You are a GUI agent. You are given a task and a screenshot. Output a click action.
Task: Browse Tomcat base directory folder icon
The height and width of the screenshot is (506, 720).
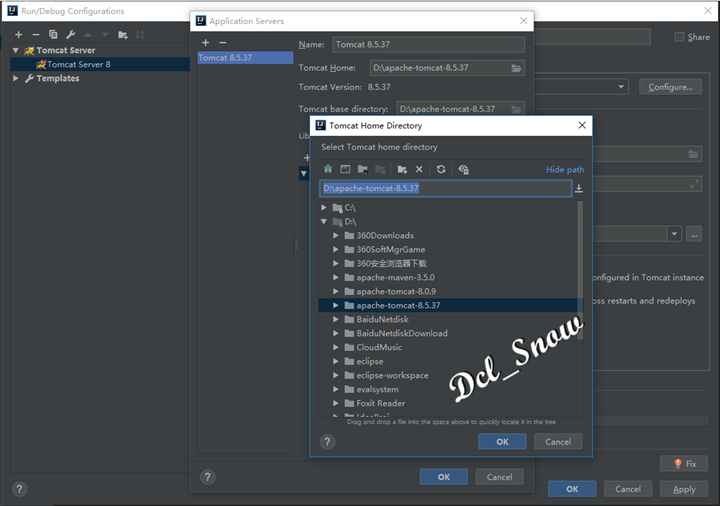tap(517, 109)
